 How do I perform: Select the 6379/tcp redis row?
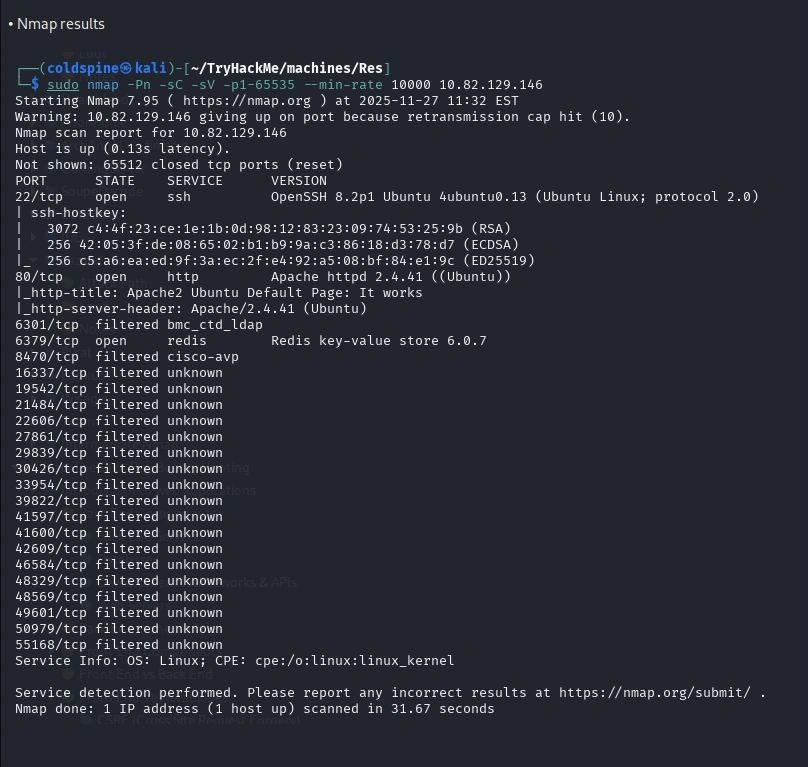click(250, 340)
